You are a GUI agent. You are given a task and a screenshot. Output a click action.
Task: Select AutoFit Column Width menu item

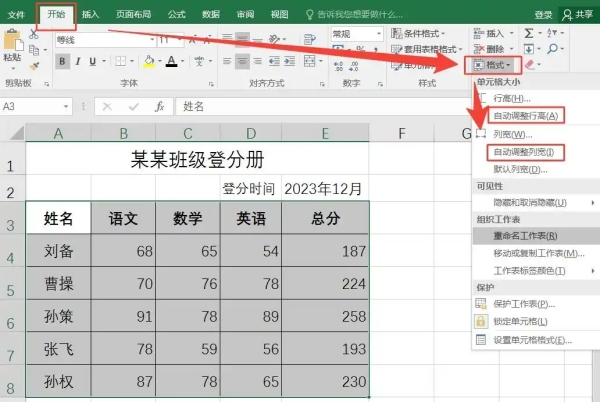click(526, 152)
